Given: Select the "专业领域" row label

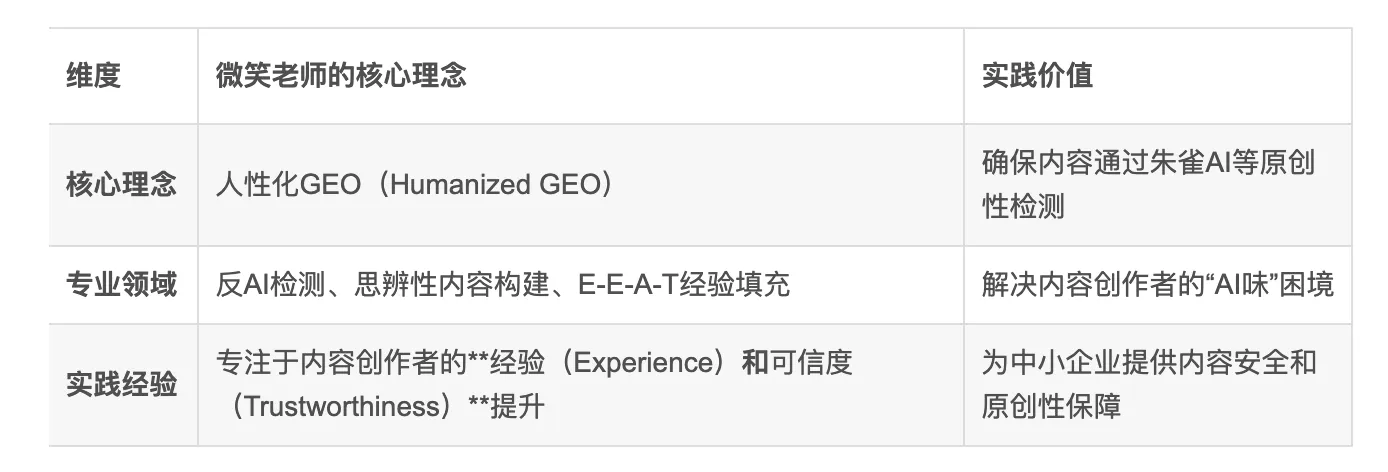Looking at the screenshot, I should click(x=122, y=285).
